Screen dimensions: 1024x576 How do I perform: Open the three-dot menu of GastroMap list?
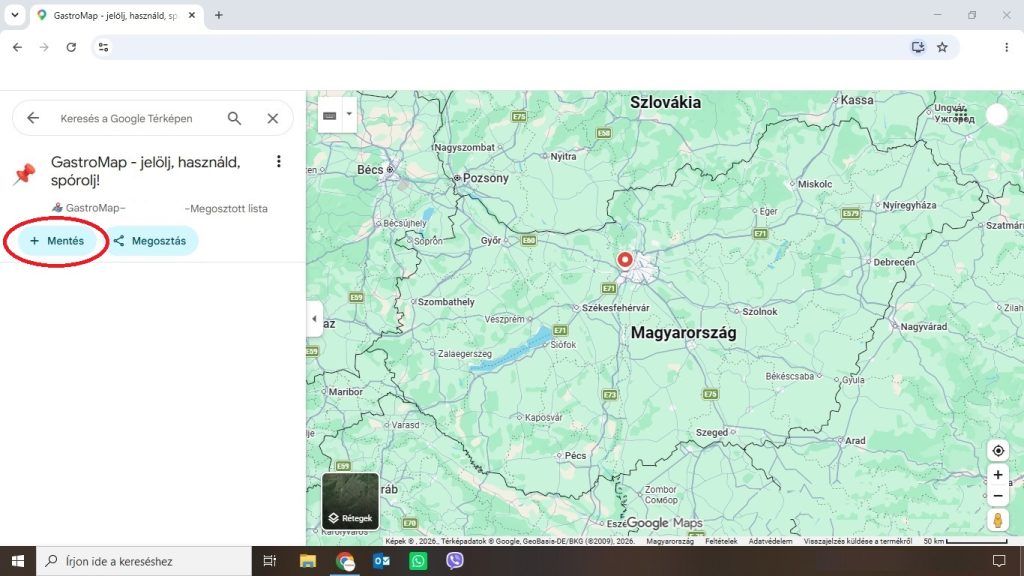coord(279,161)
